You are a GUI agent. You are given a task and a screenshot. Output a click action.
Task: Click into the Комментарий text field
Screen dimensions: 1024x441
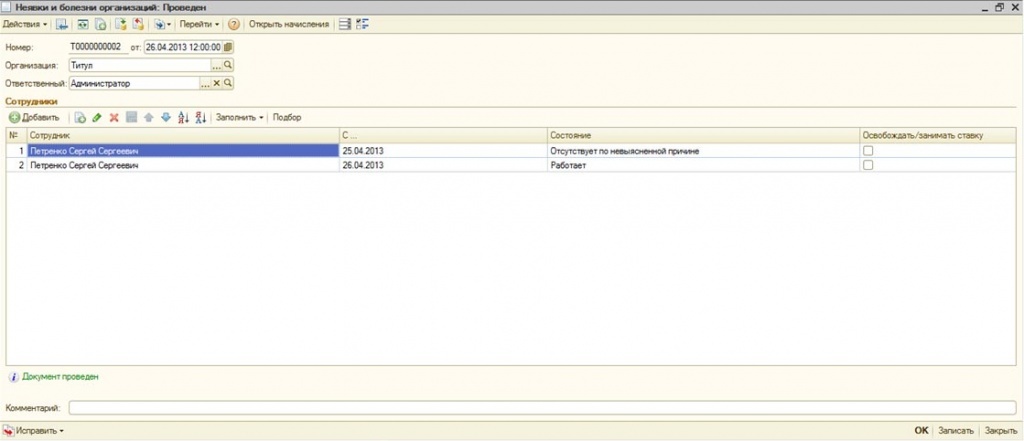[x=540, y=408]
